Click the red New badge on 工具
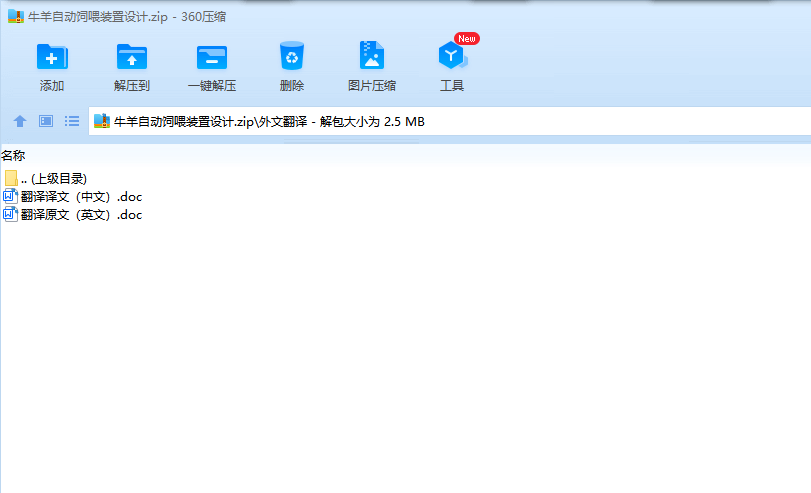Viewport: 811px width, 493px height. pyautogui.click(x=467, y=39)
